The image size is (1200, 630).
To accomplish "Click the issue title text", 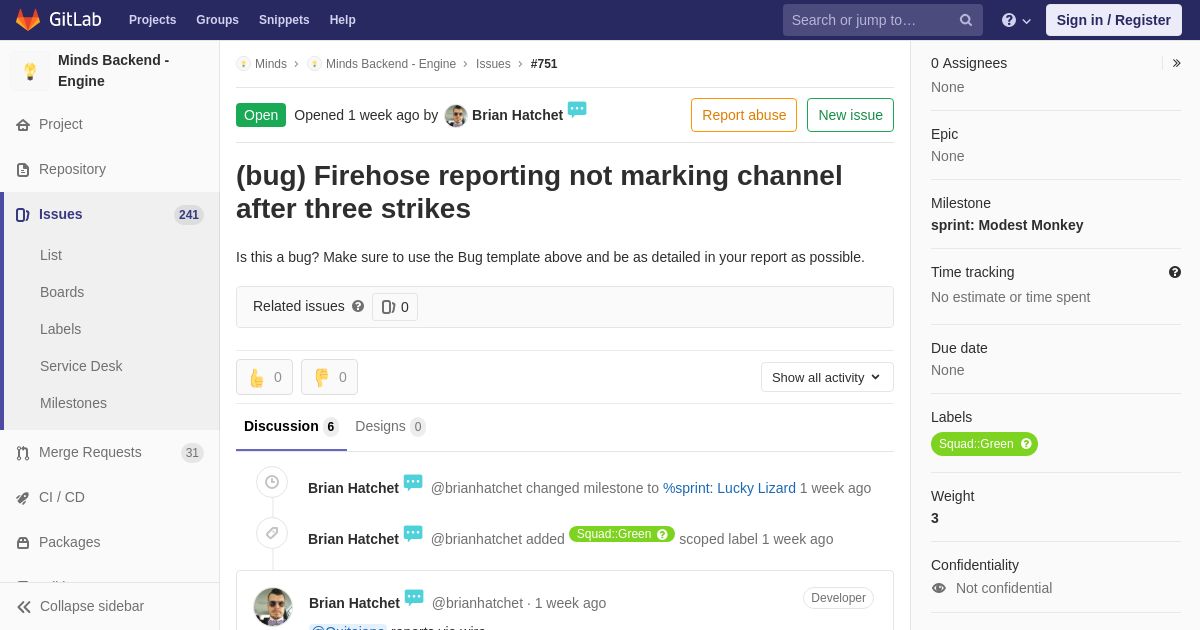I will [539, 192].
